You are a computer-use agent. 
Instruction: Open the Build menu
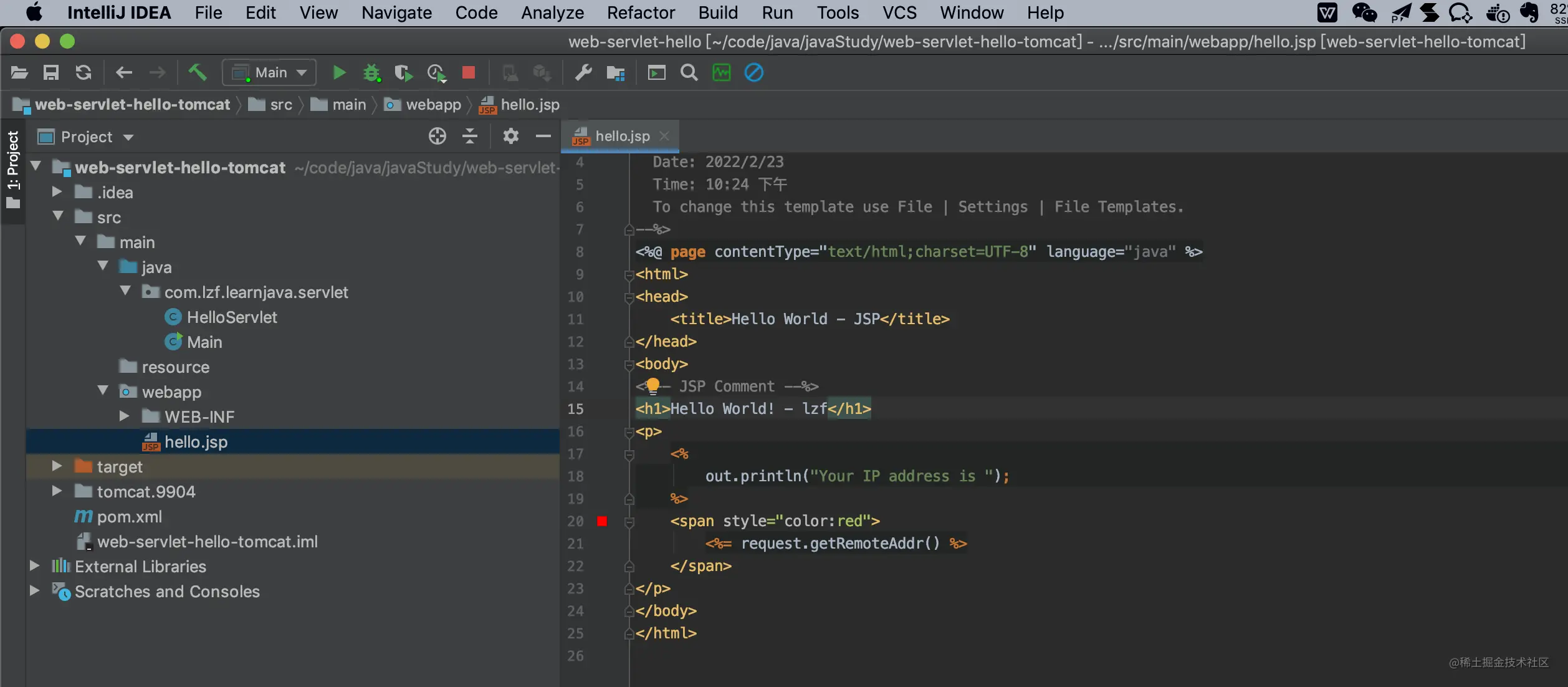click(x=718, y=12)
